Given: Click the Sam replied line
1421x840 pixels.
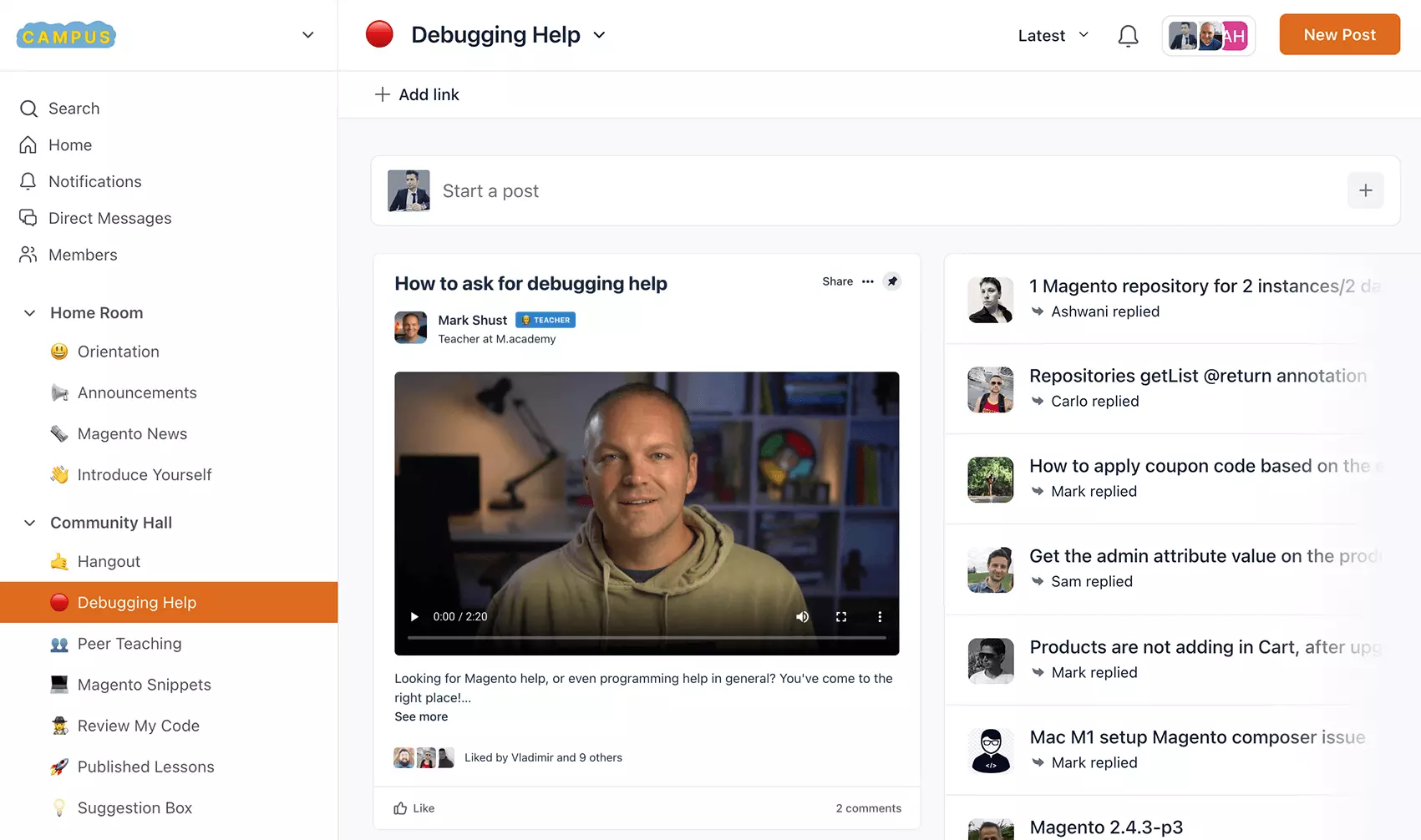Looking at the screenshot, I should click(1082, 582).
